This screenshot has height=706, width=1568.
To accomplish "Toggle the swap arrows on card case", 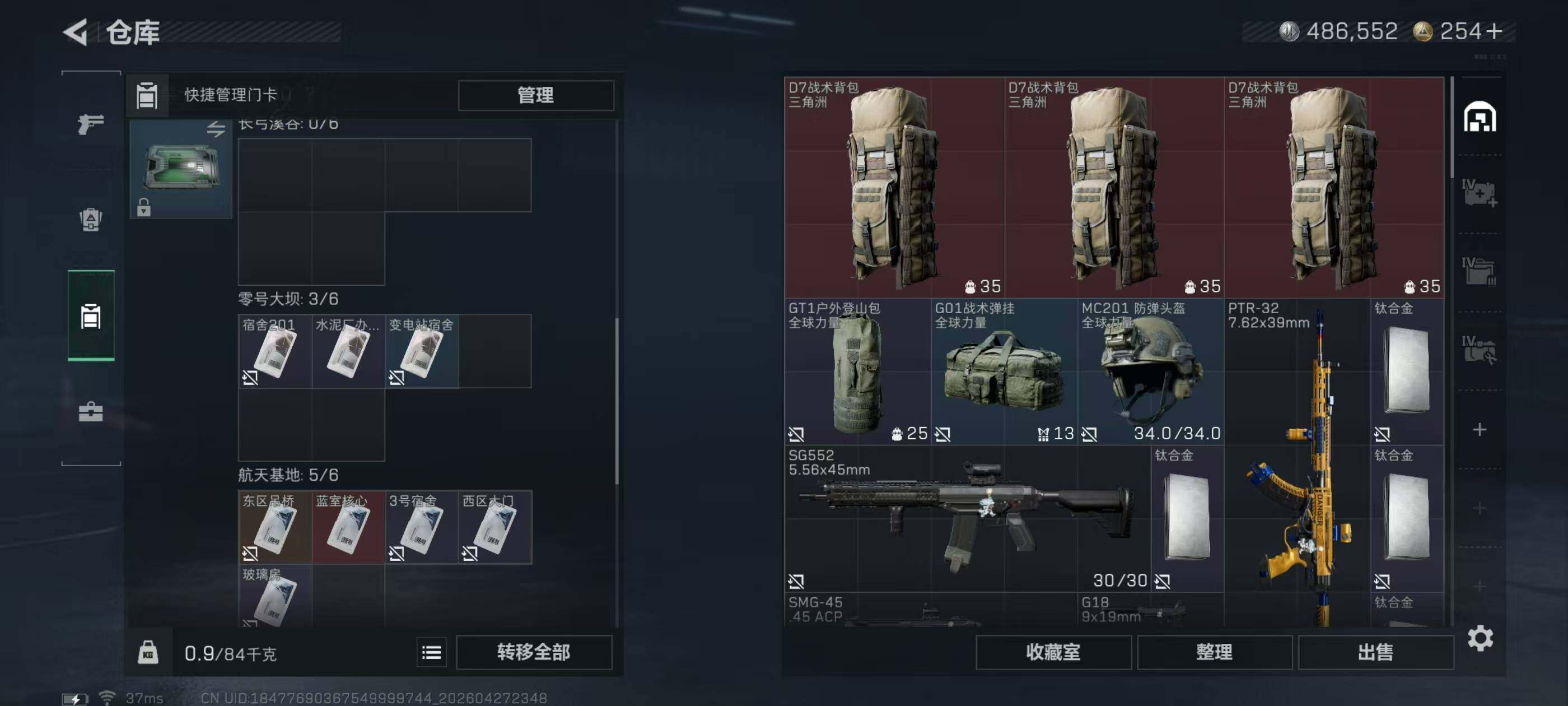I will pos(216,129).
